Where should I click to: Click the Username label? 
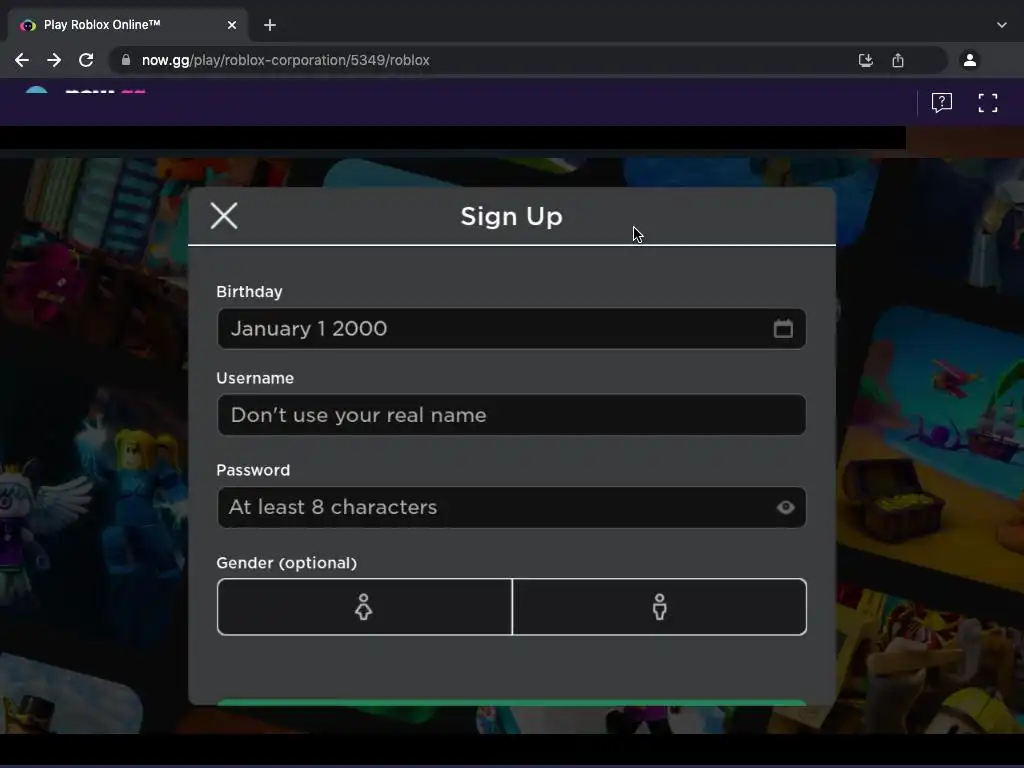click(255, 378)
